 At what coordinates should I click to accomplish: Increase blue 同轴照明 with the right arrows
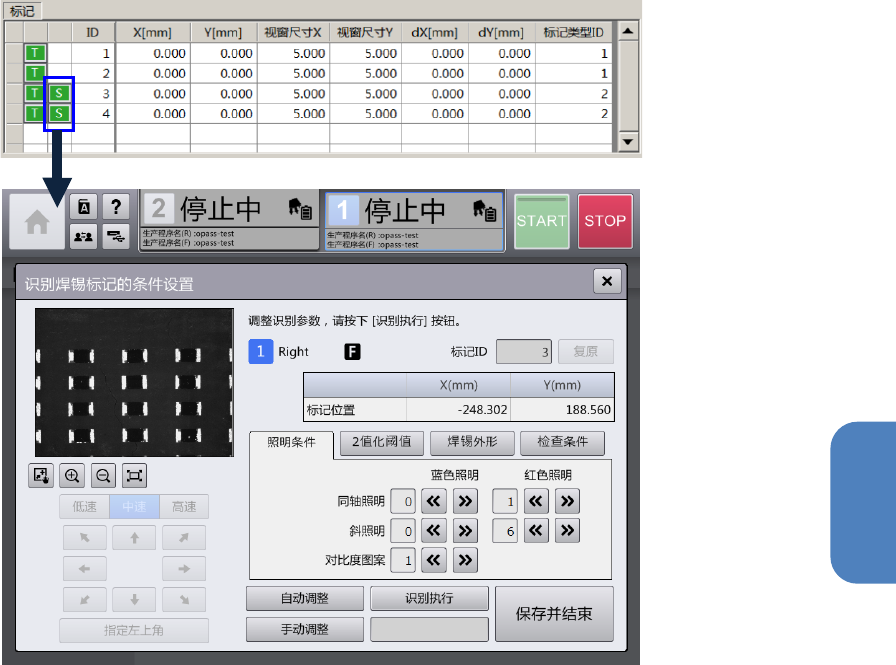pos(465,501)
